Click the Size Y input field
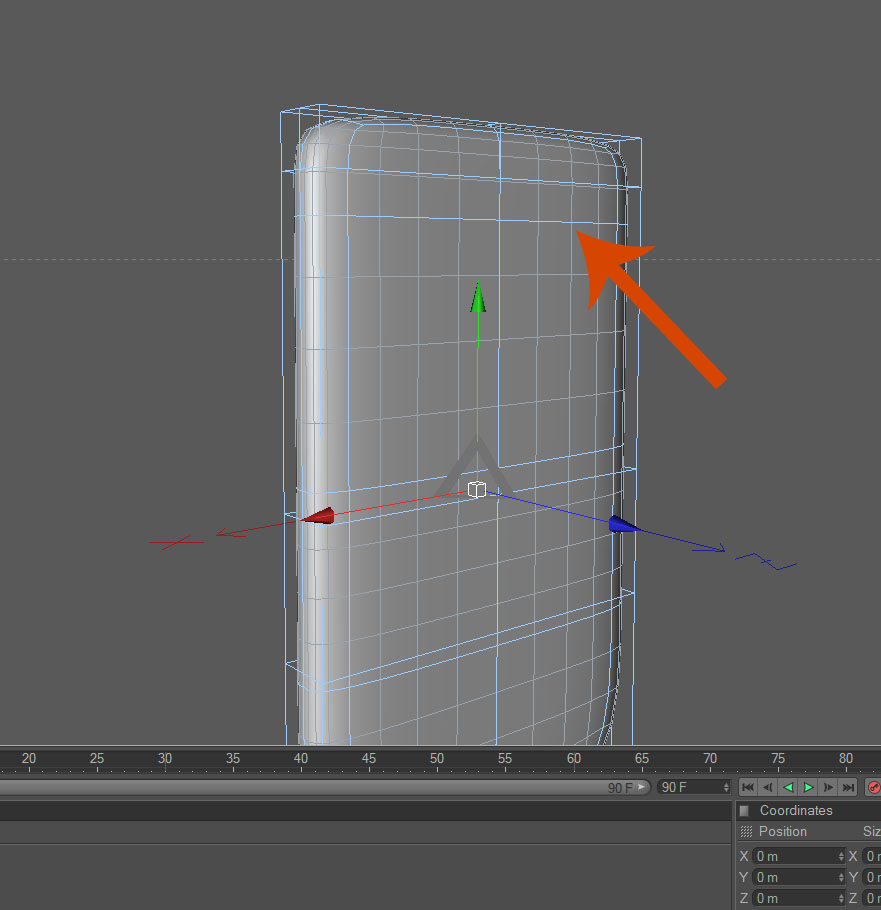 click(x=872, y=877)
